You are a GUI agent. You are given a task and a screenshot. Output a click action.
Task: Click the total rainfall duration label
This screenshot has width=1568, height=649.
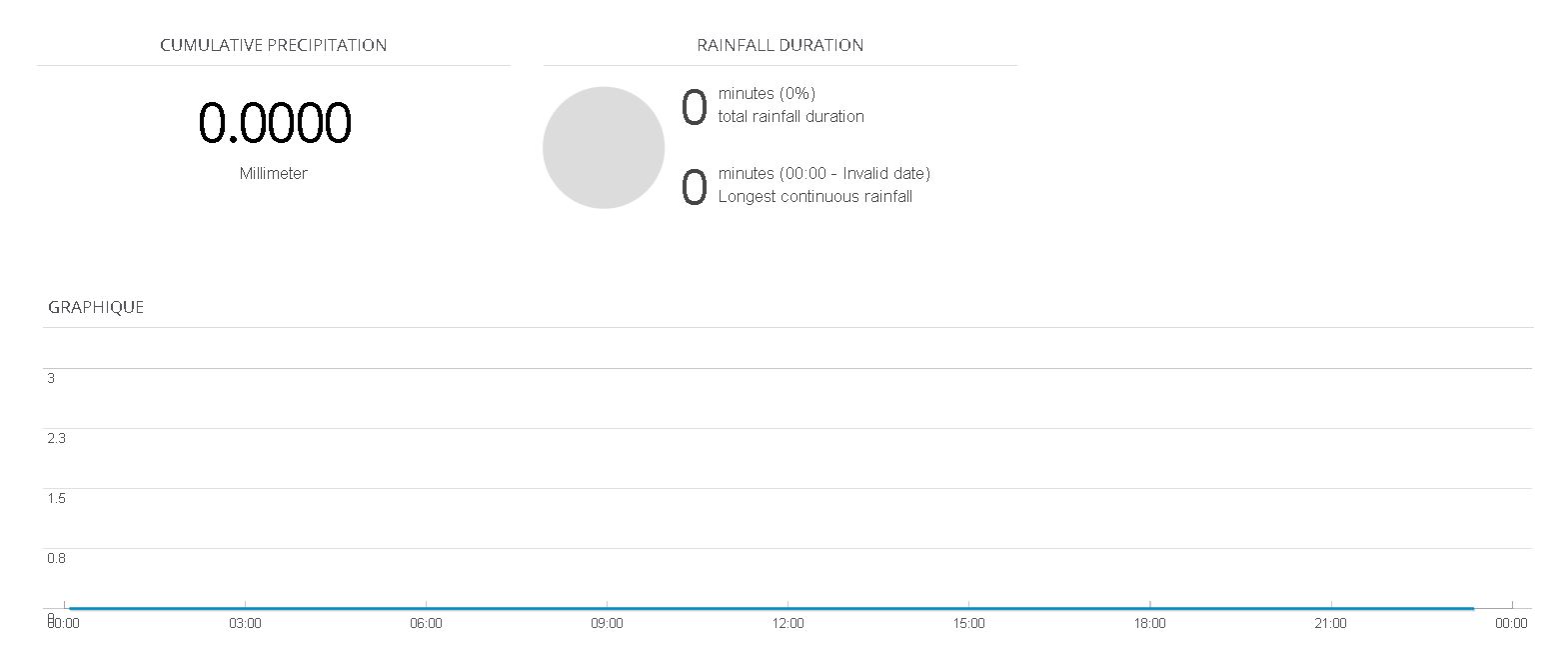point(790,116)
